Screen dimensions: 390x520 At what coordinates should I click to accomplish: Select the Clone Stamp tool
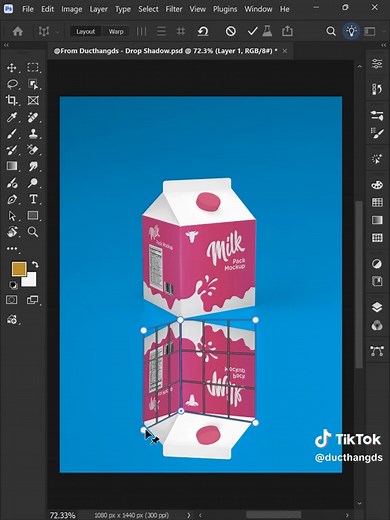tap(33, 134)
